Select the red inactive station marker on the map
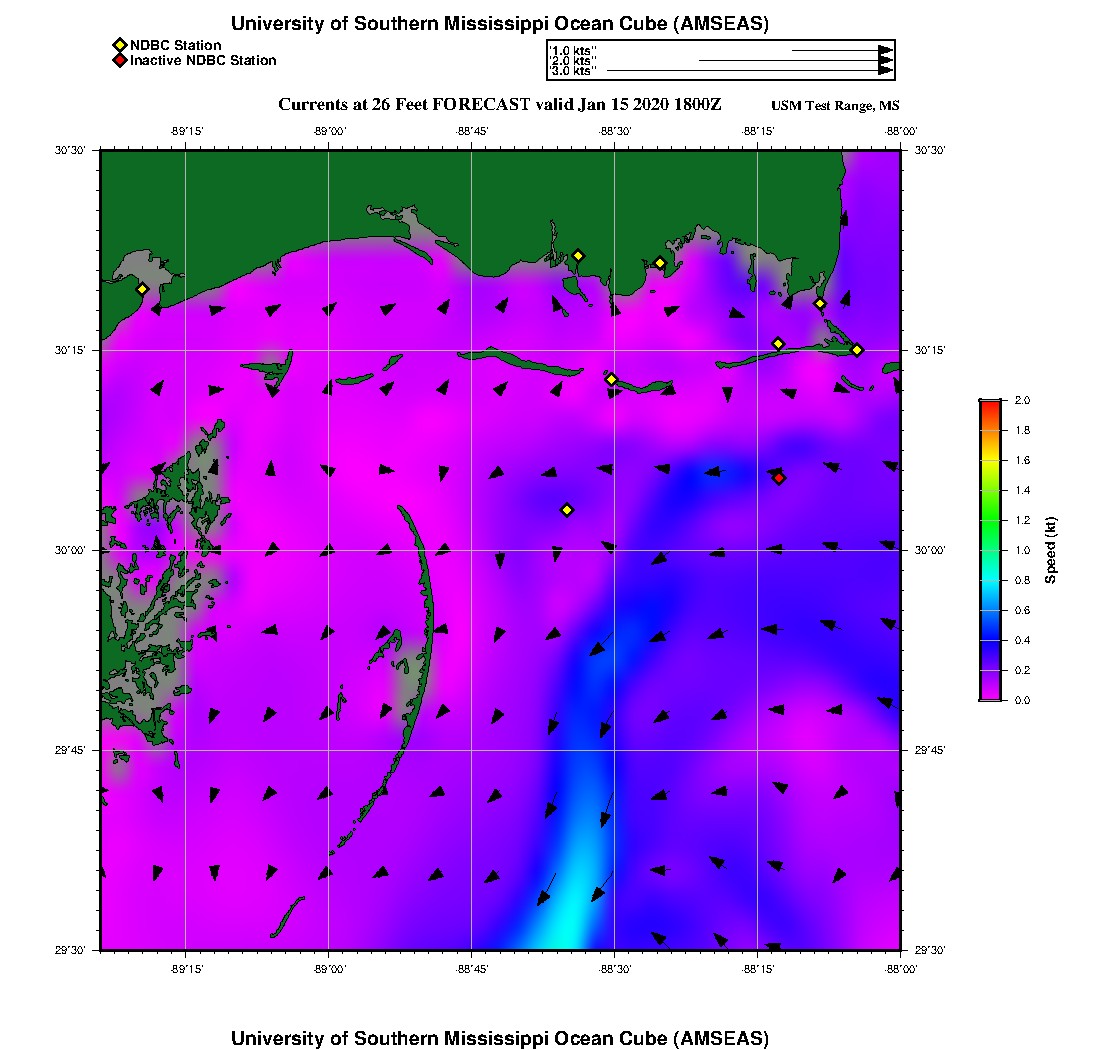This screenshot has height=1050, width=1100. pos(779,478)
